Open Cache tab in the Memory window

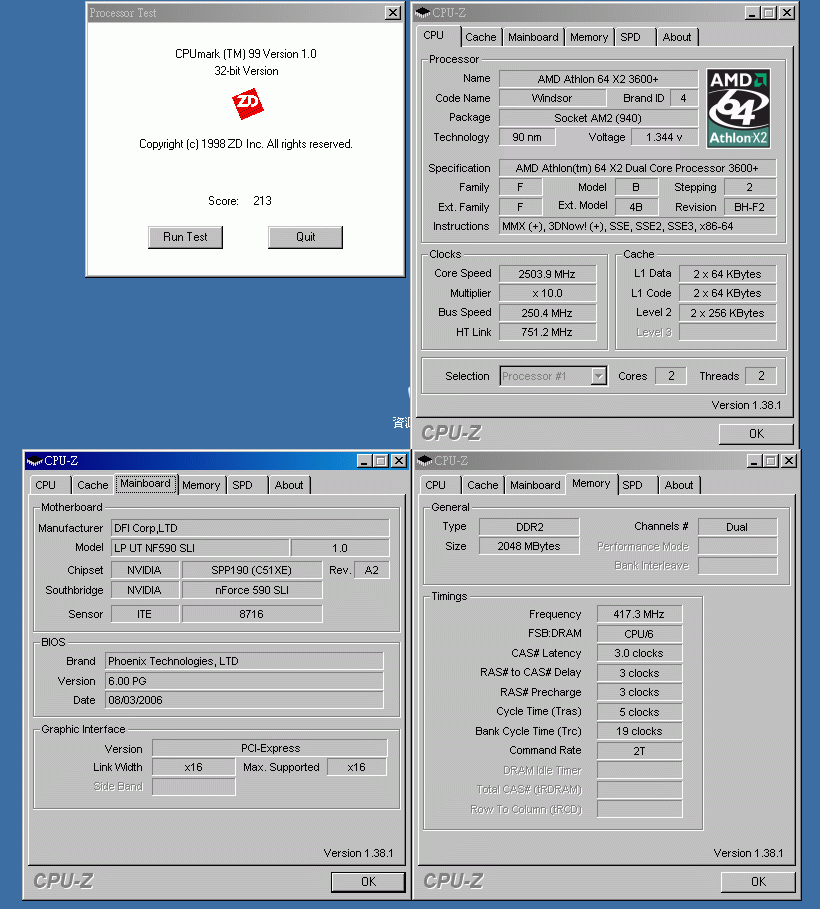482,485
